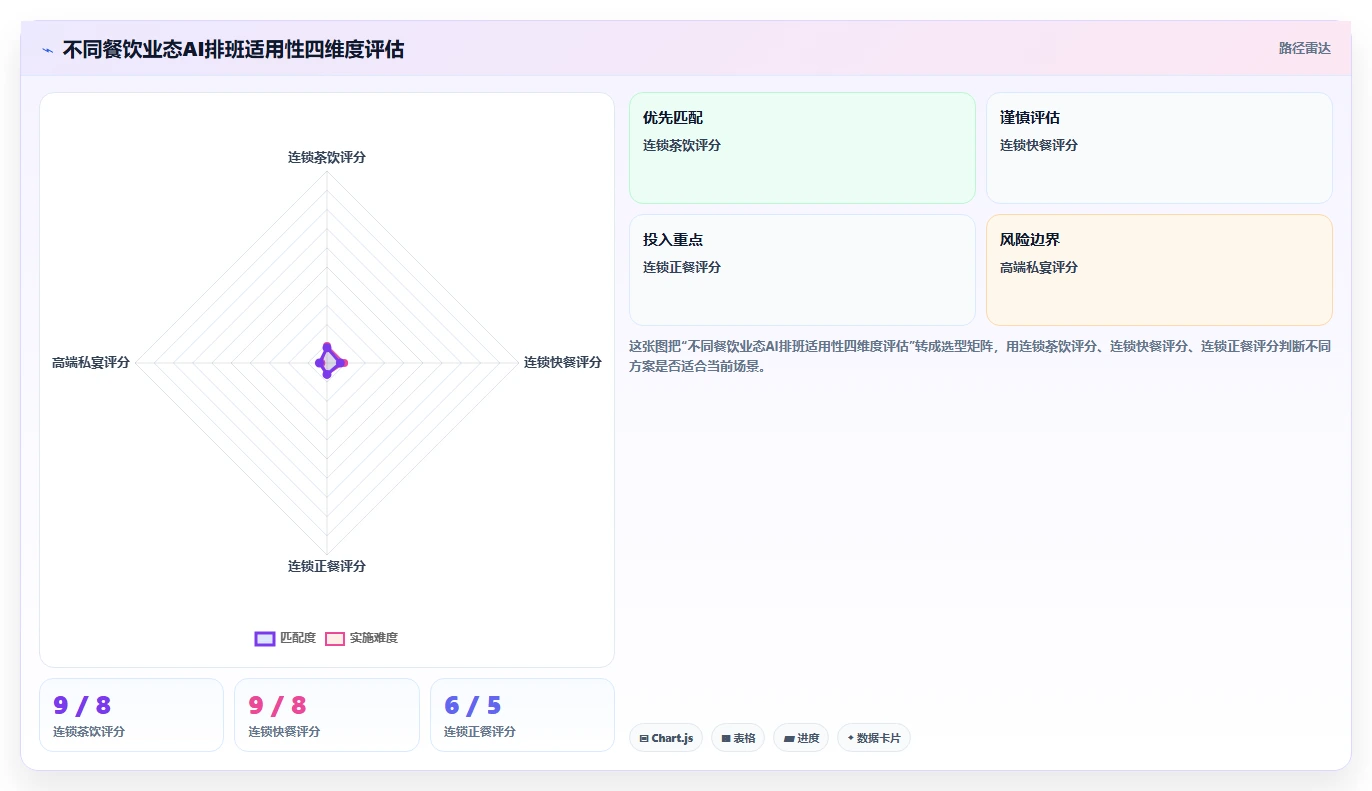Click the 连锁茶饮评分 radar axis label
Screen dimensions: 1372x791
[327, 157]
